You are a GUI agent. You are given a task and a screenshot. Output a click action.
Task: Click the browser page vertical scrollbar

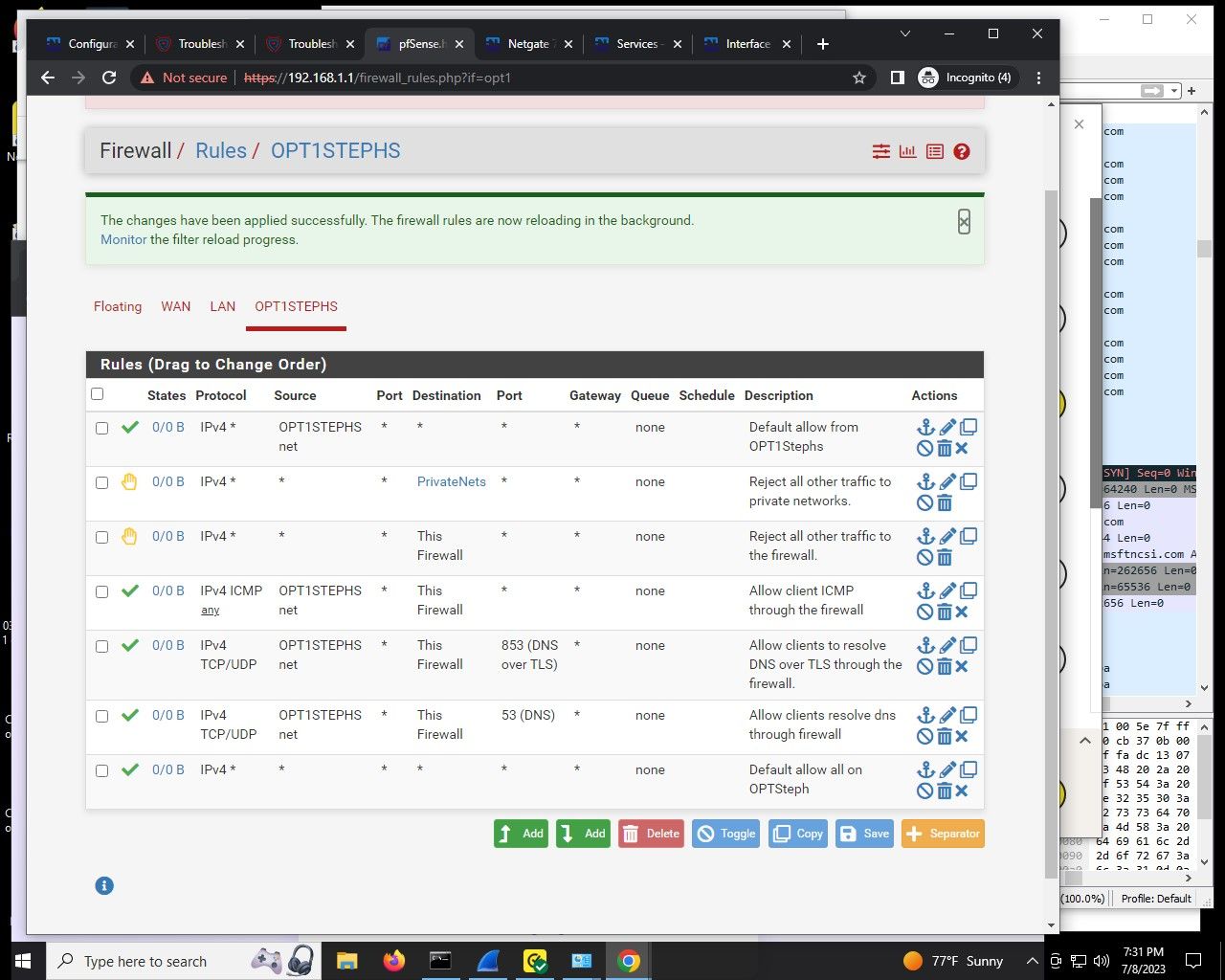(x=1052, y=533)
